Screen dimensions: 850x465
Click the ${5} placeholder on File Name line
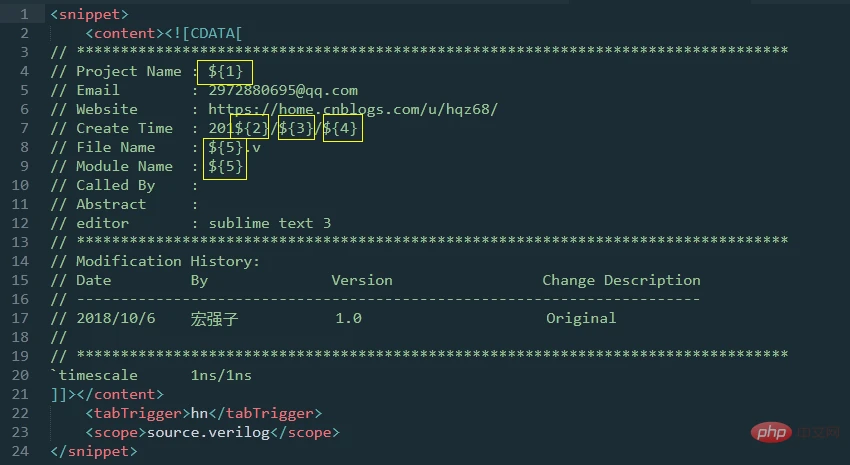226,147
